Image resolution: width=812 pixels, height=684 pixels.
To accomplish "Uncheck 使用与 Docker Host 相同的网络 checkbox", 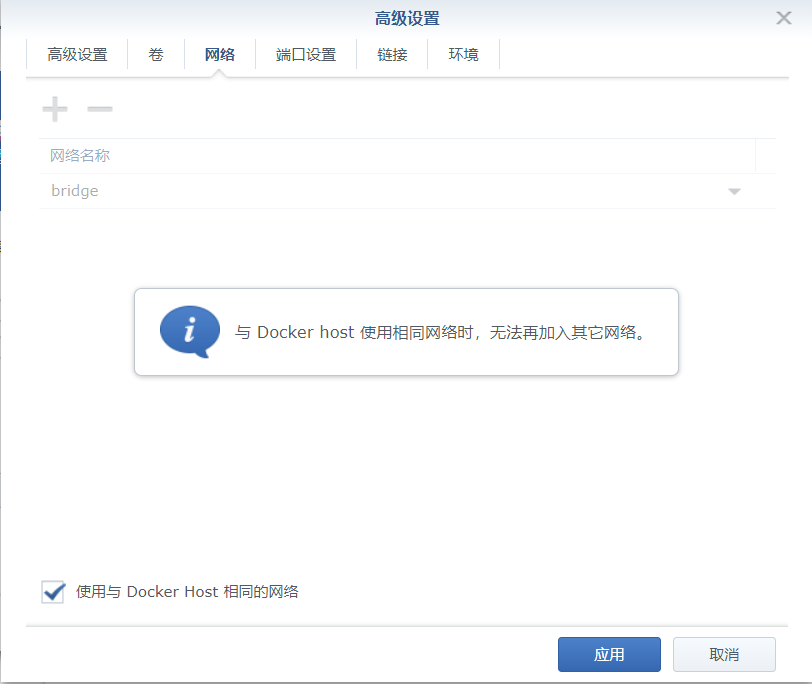I will click(53, 592).
